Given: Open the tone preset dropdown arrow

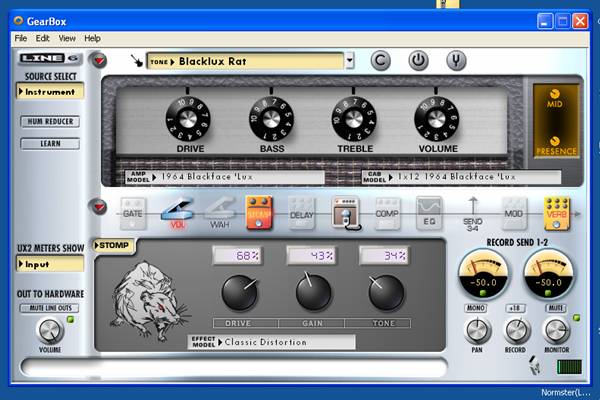Looking at the screenshot, I should click(x=350, y=60).
